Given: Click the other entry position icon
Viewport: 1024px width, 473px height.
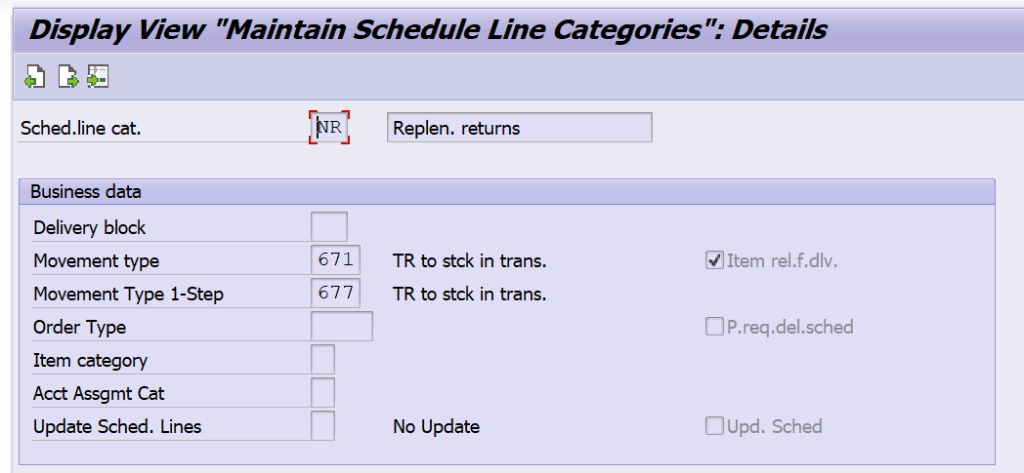Looking at the screenshot, I should point(97,77).
